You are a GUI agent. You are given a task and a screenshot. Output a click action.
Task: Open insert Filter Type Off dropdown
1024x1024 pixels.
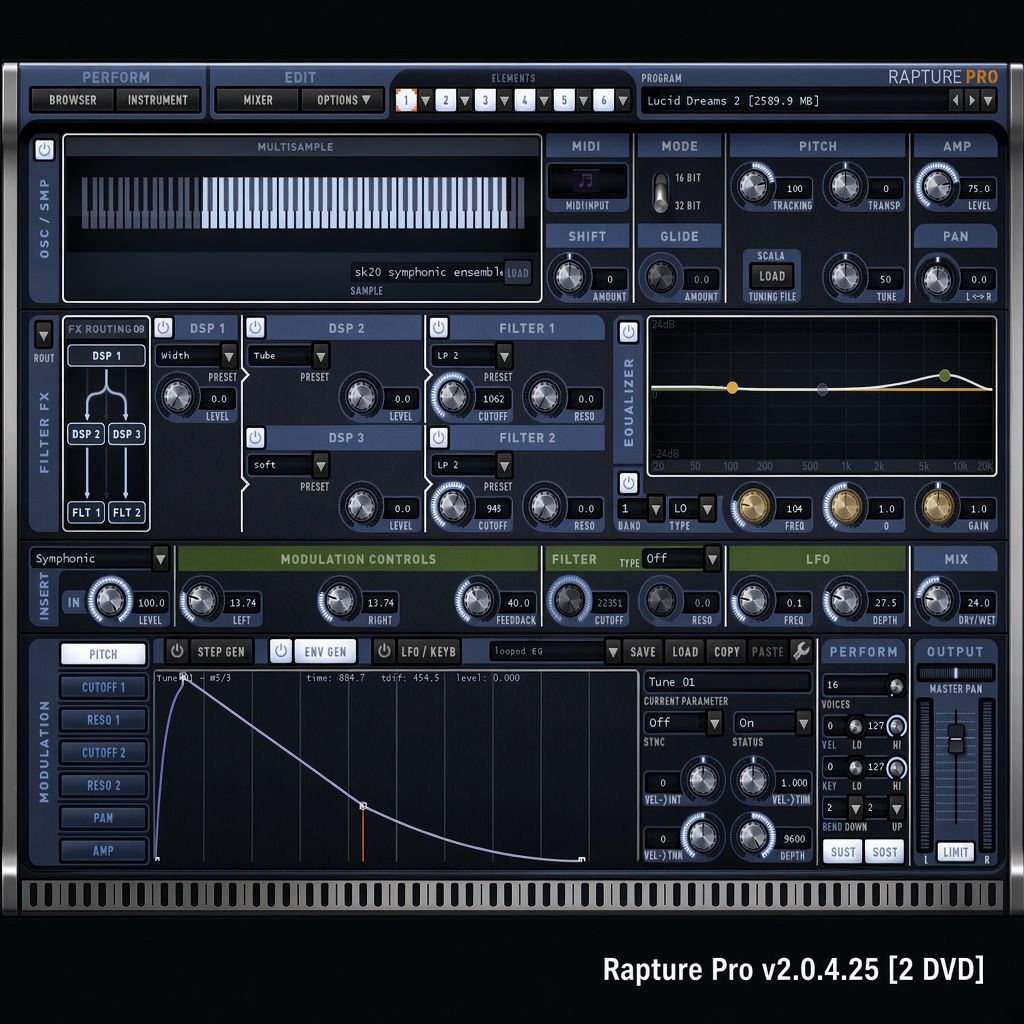point(712,558)
